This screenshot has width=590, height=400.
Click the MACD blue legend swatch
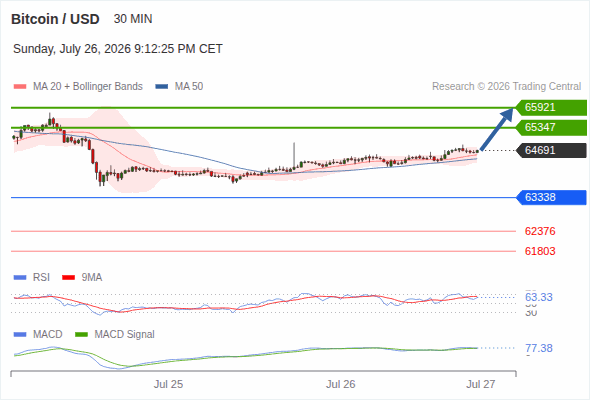click(x=20, y=334)
